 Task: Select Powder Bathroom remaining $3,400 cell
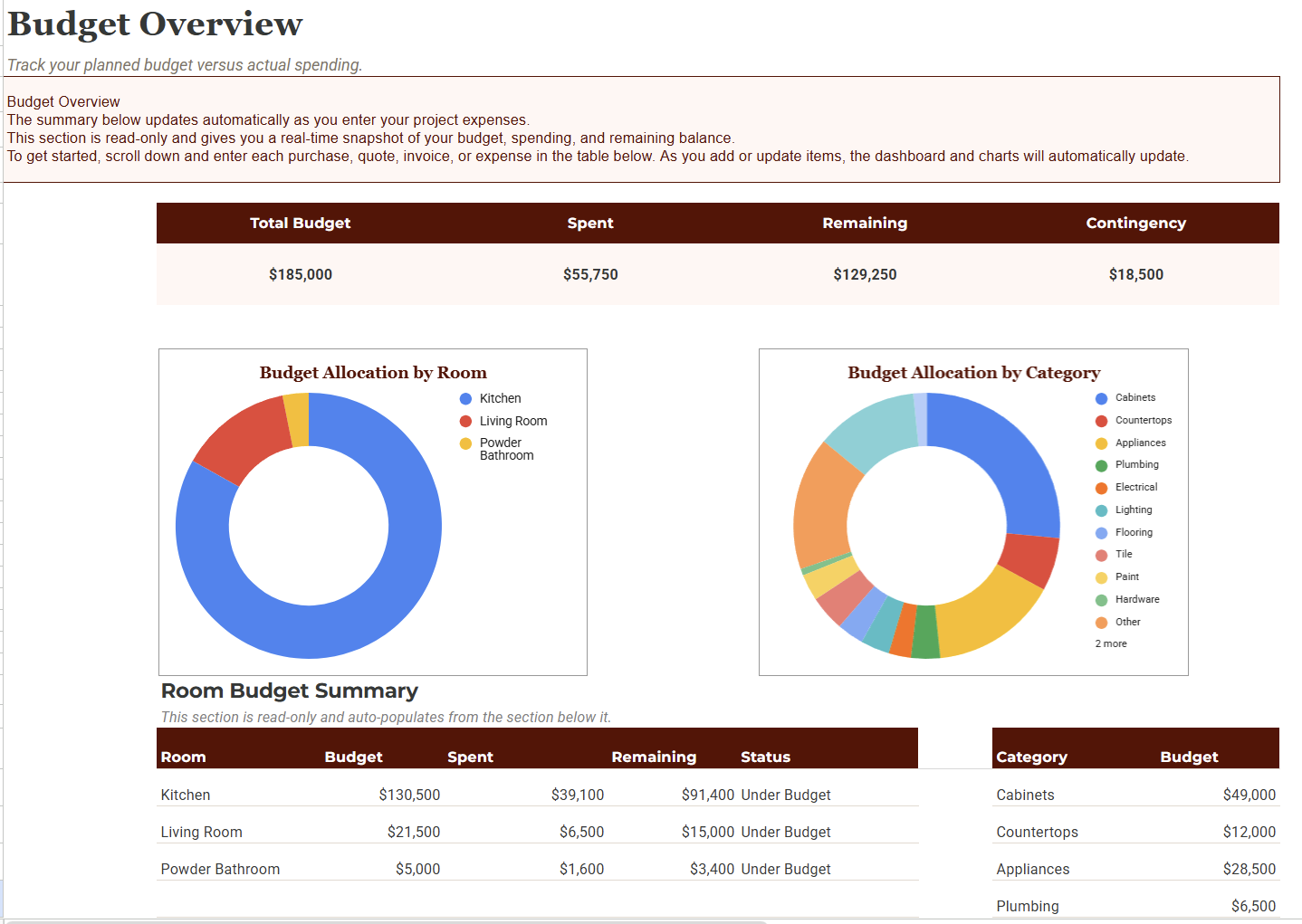pos(712,869)
